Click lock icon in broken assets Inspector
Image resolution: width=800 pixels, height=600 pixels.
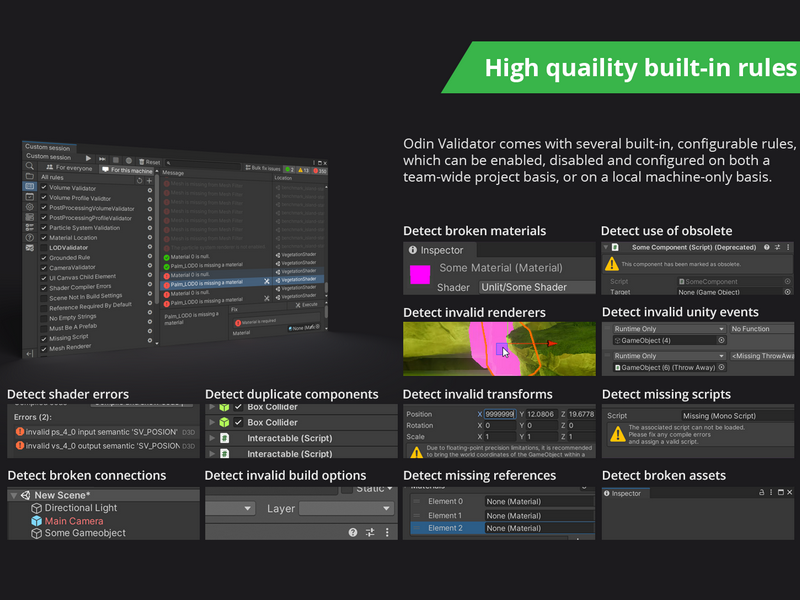(x=762, y=492)
